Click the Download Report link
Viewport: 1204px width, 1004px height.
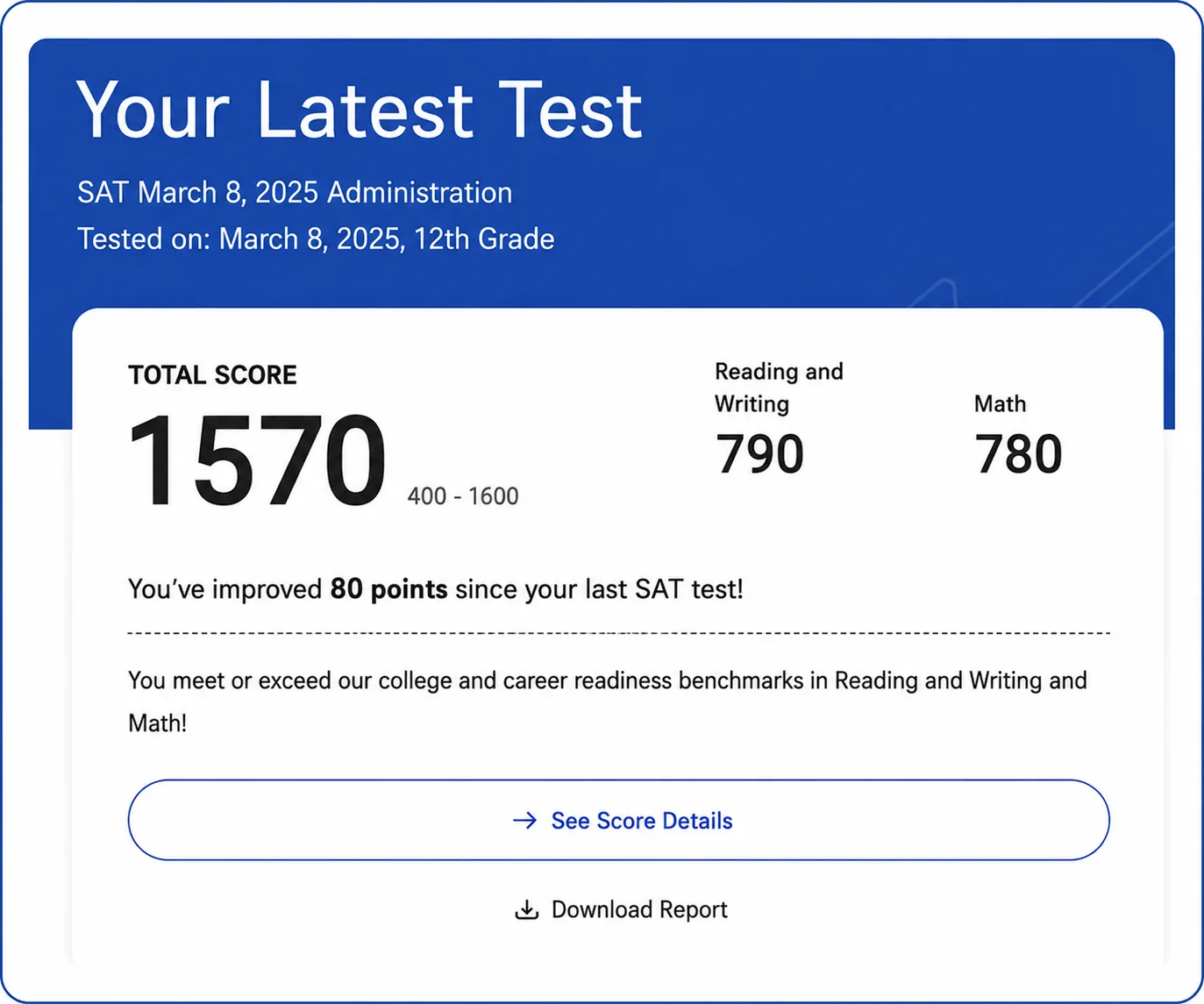point(621,909)
